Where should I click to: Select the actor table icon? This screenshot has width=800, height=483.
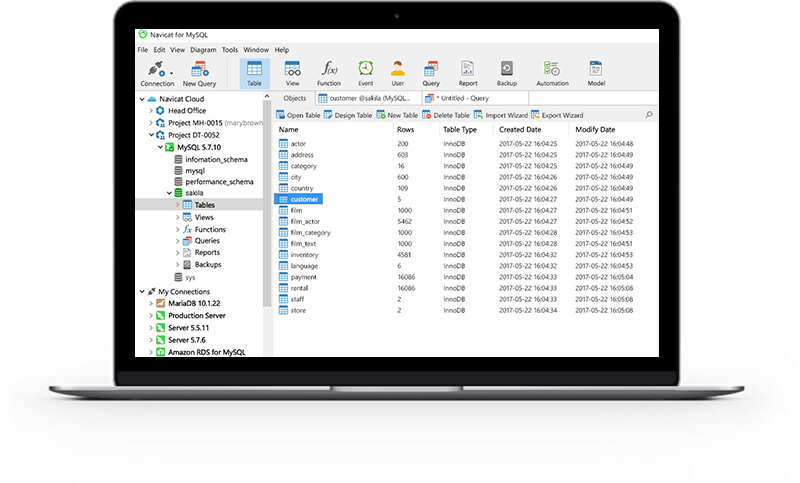tap(283, 144)
